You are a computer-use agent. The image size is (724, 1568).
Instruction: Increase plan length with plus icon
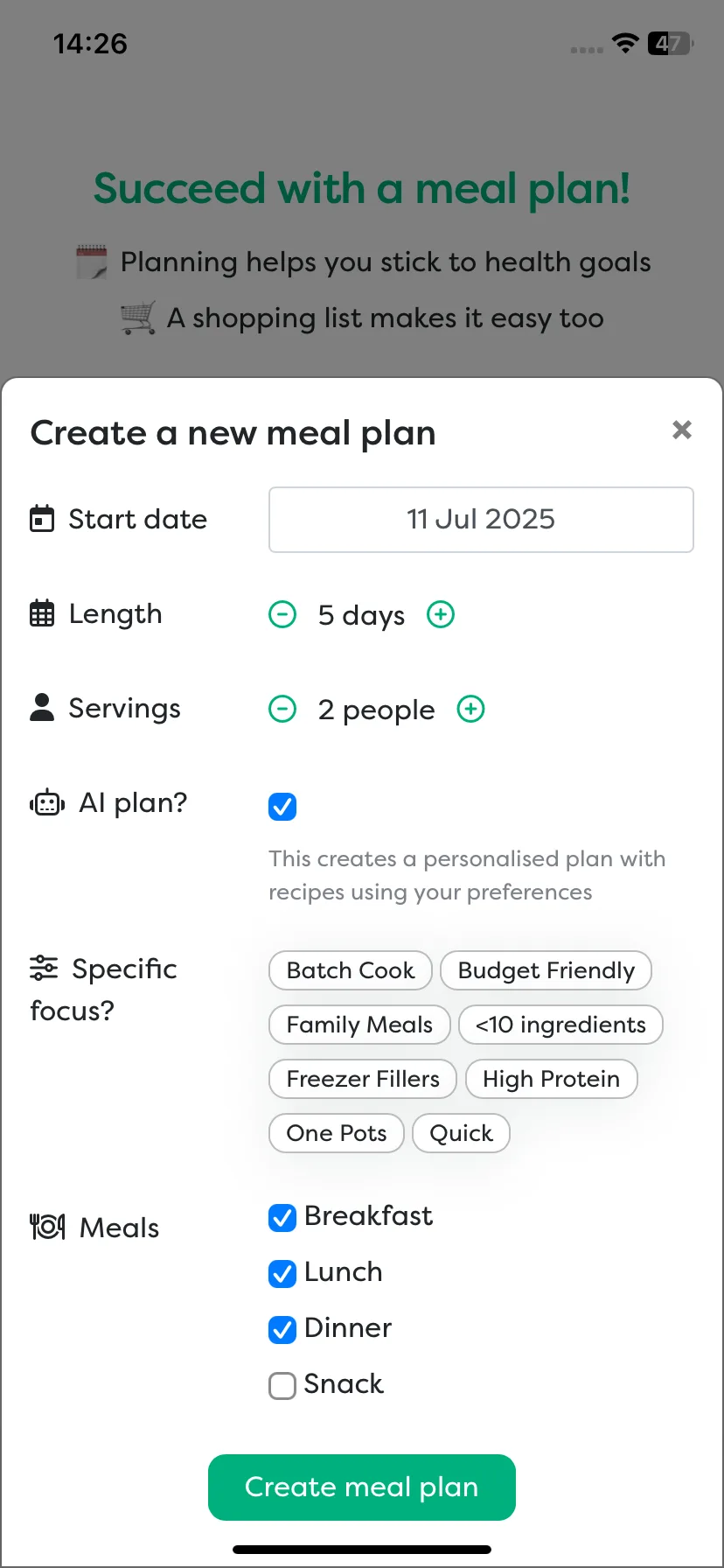coord(441,614)
